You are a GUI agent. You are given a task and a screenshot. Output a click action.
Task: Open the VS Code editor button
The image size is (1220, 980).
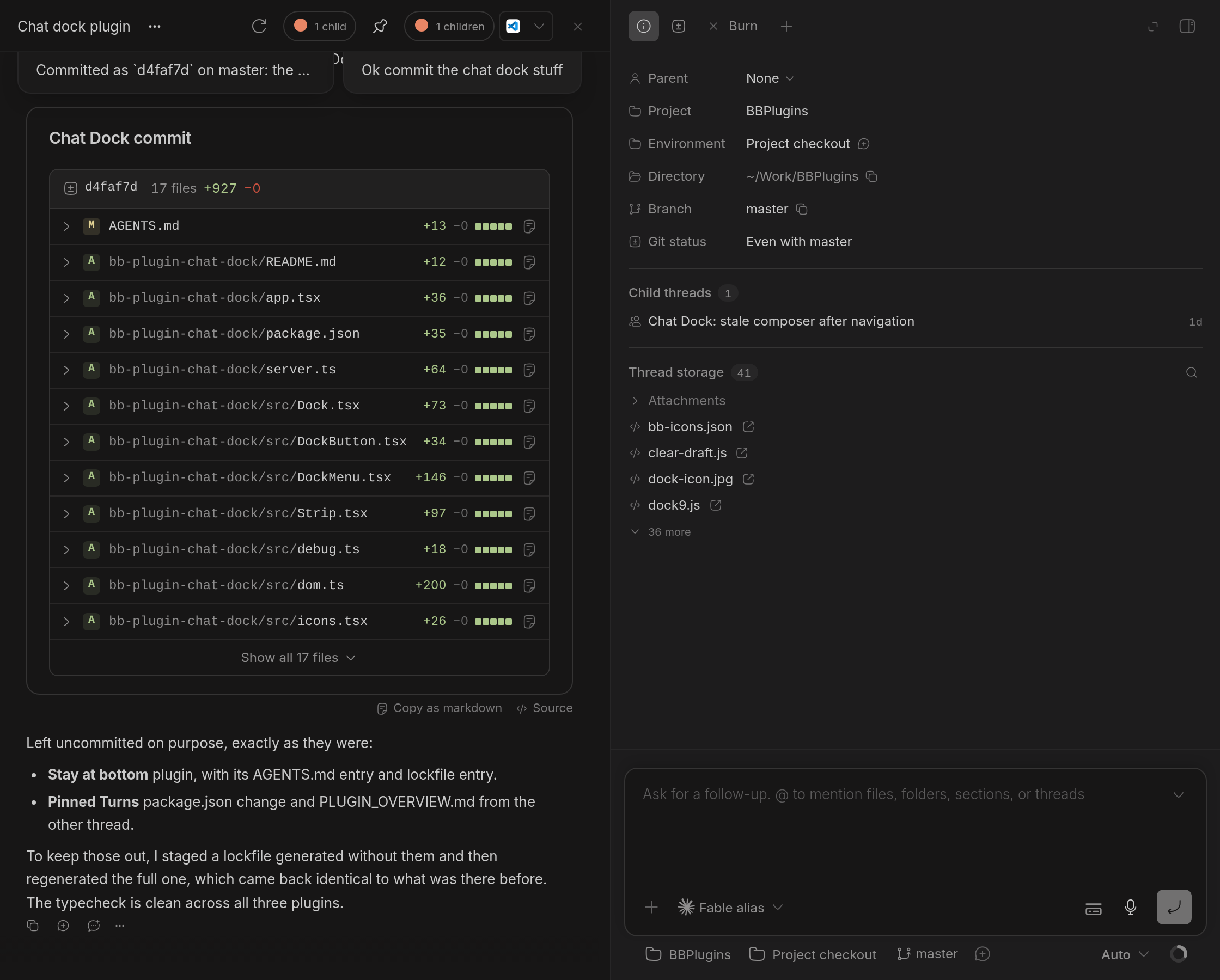tap(513, 26)
